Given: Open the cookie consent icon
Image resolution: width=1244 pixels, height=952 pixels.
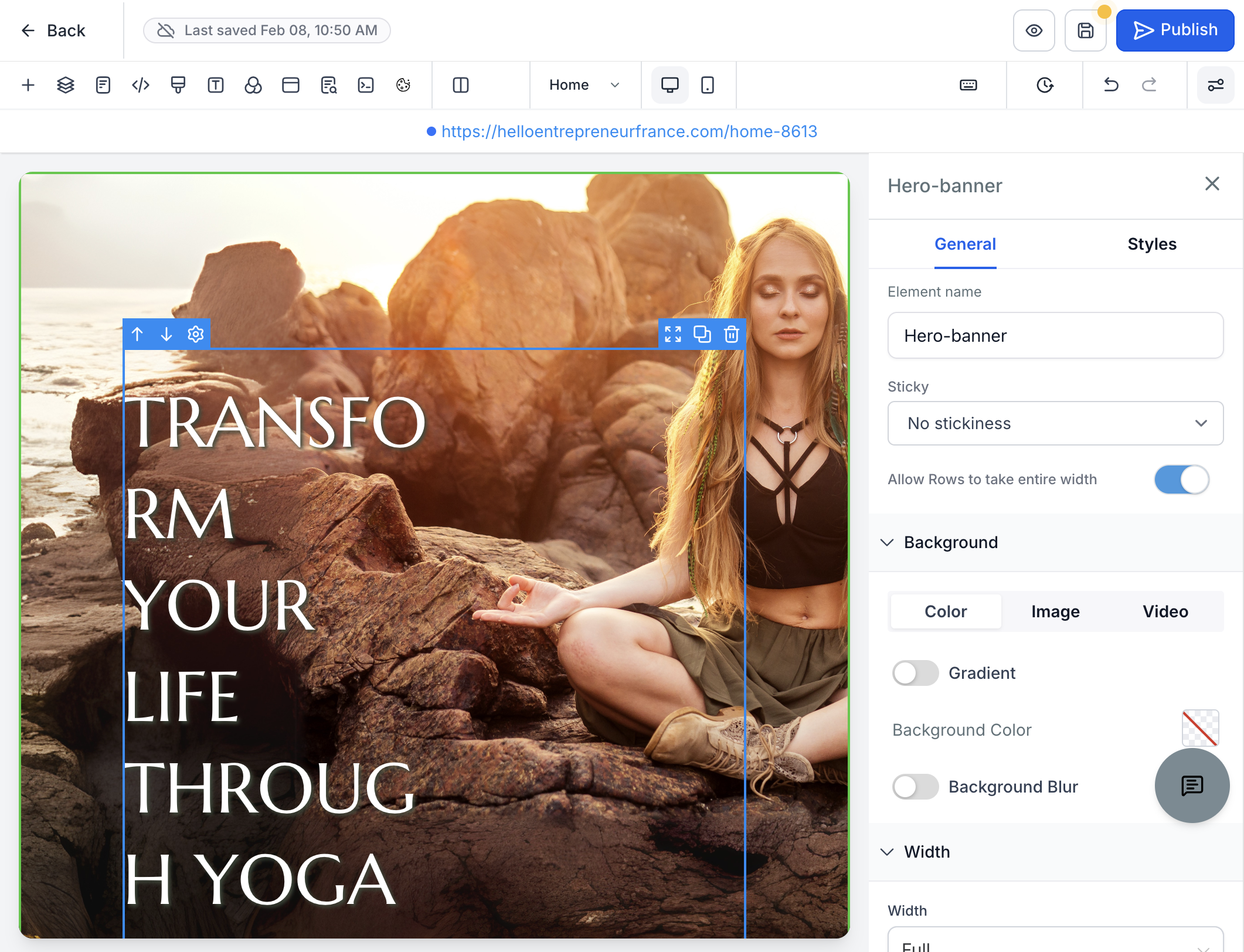Looking at the screenshot, I should click(x=403, y=85).
